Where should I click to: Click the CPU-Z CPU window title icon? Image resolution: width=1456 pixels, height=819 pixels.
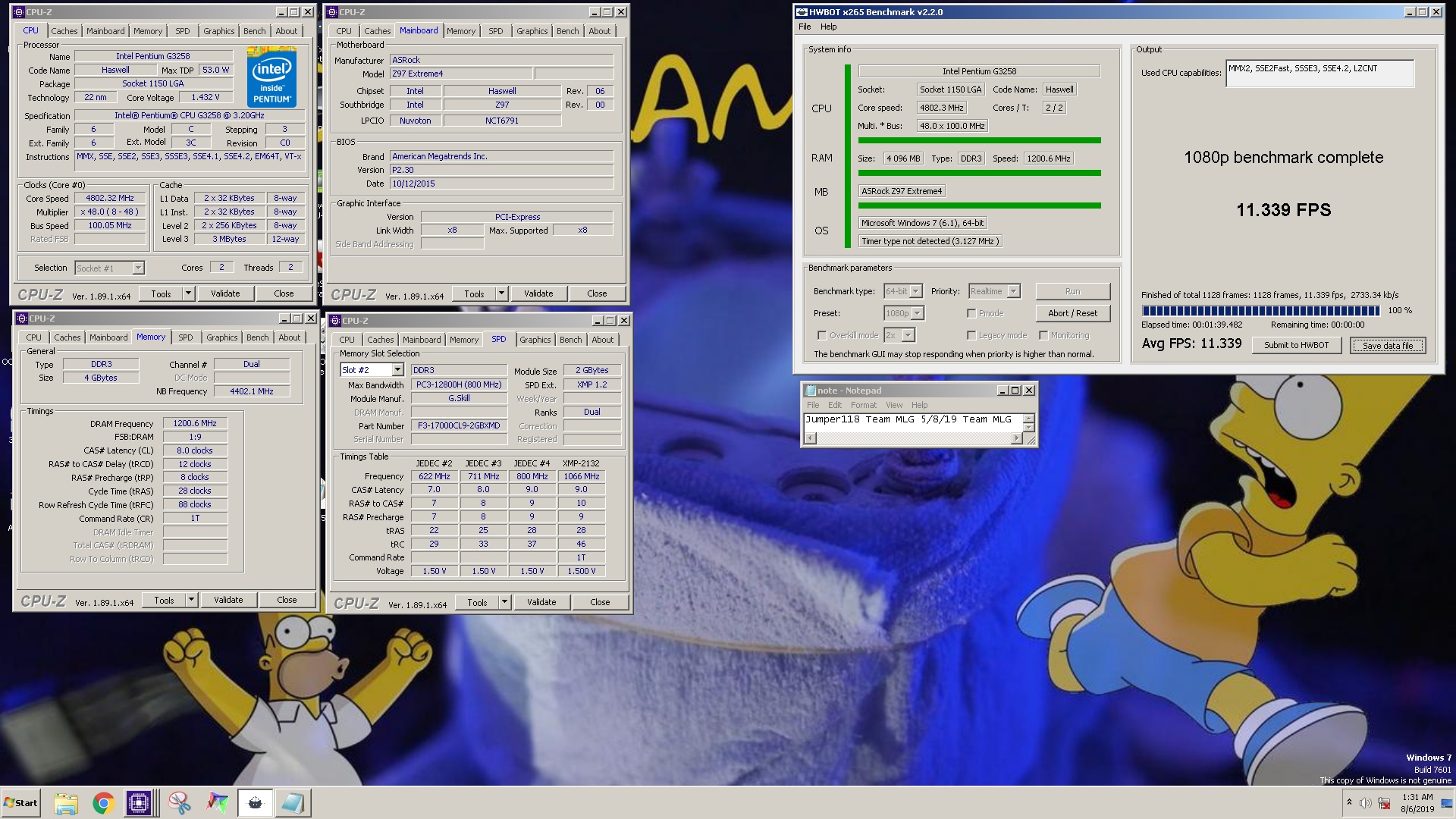20,12
